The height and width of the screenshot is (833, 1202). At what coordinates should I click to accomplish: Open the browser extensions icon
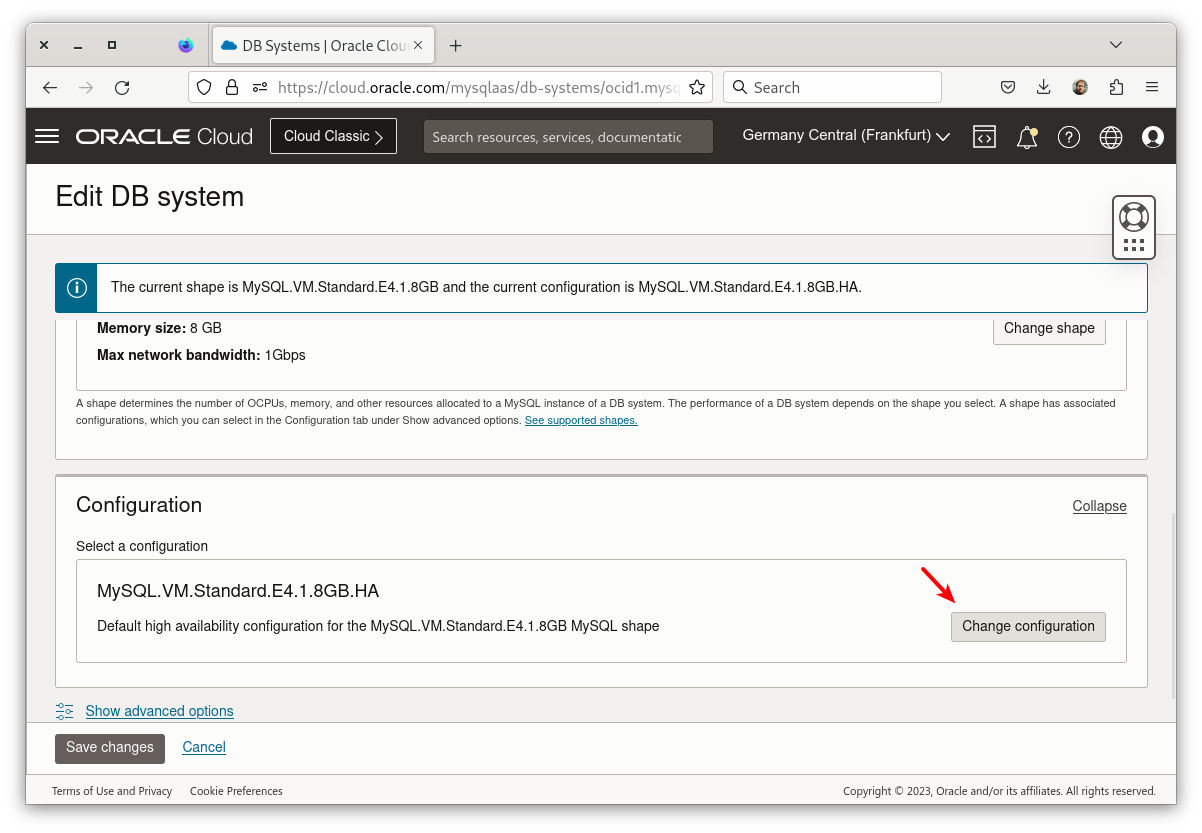pyautogui.click(x=1116, y=87)
